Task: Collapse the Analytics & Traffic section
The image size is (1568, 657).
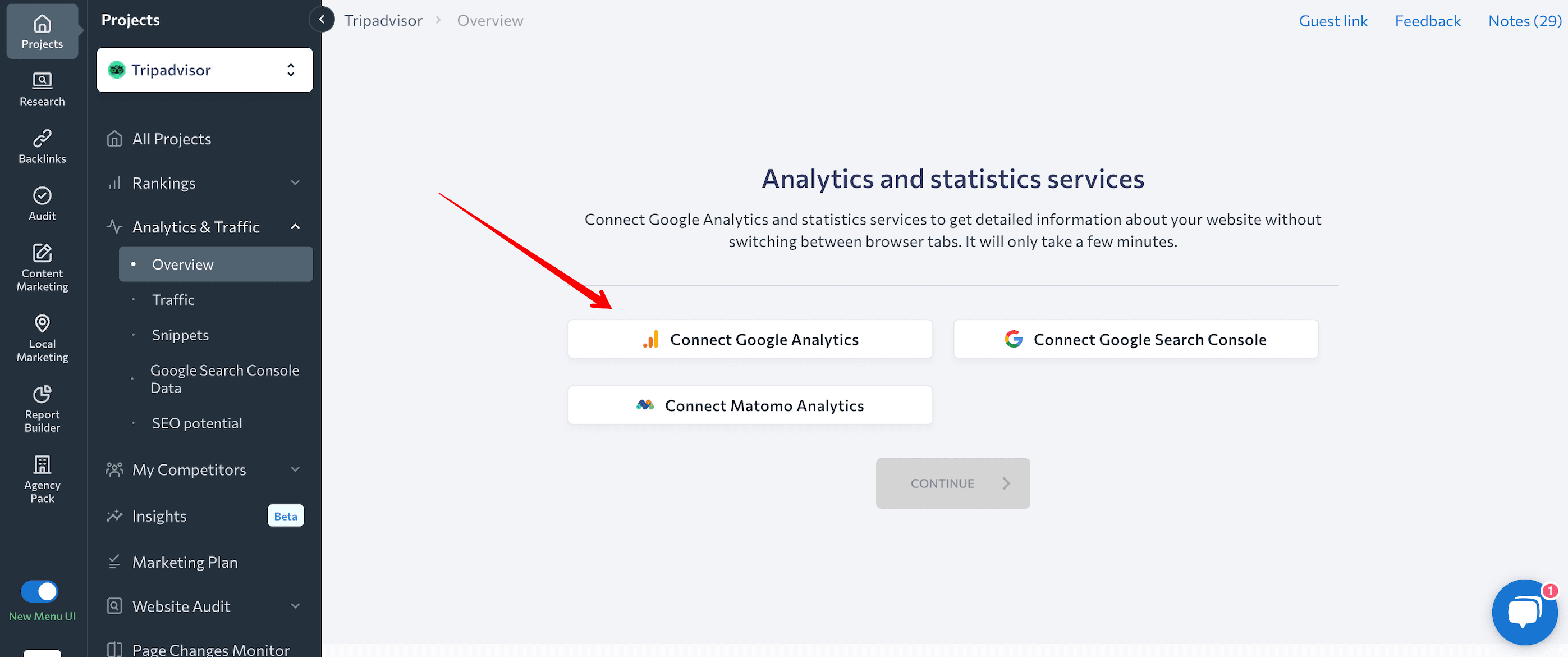Action: point(297,227)
